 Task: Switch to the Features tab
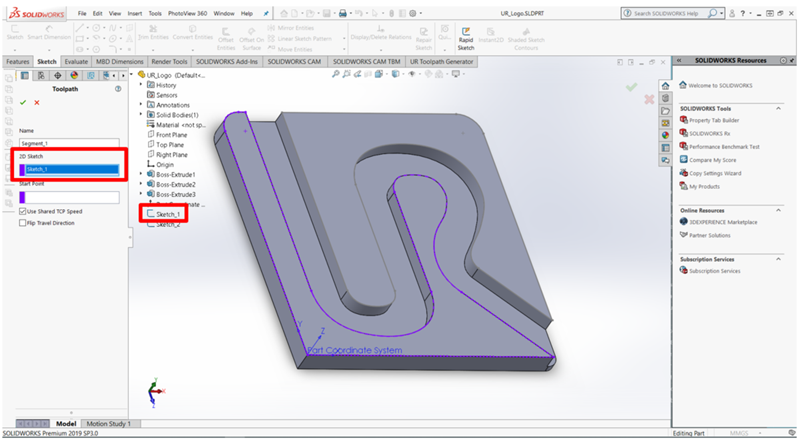[18, 62]
